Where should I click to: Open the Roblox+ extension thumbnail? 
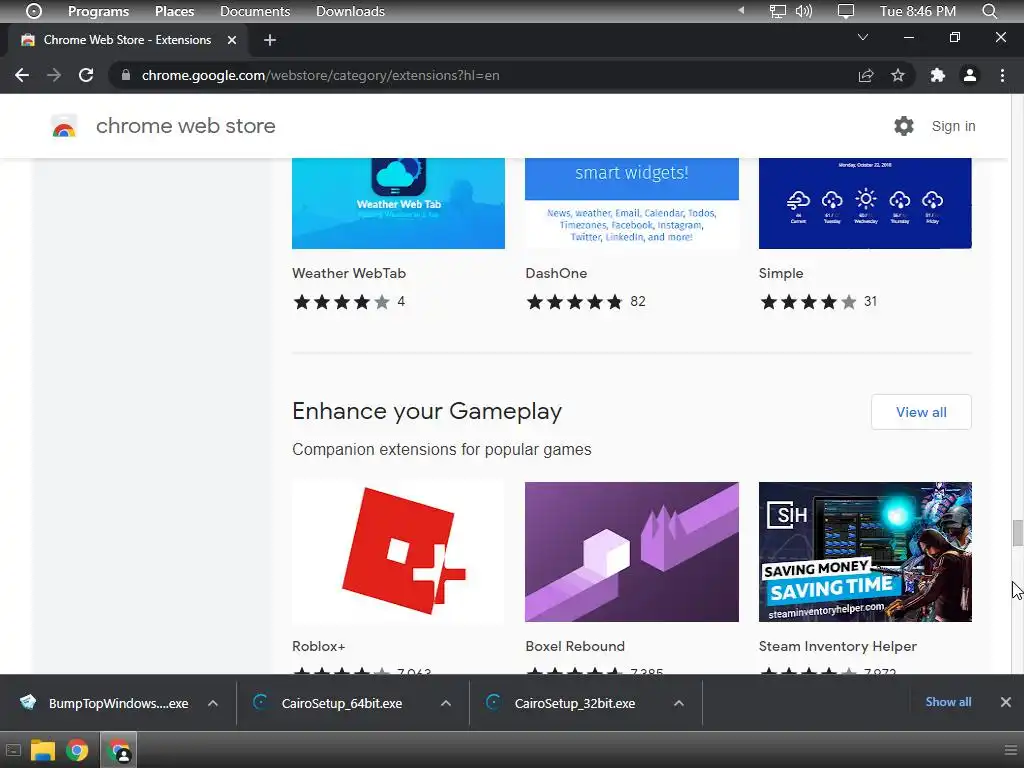398,552
